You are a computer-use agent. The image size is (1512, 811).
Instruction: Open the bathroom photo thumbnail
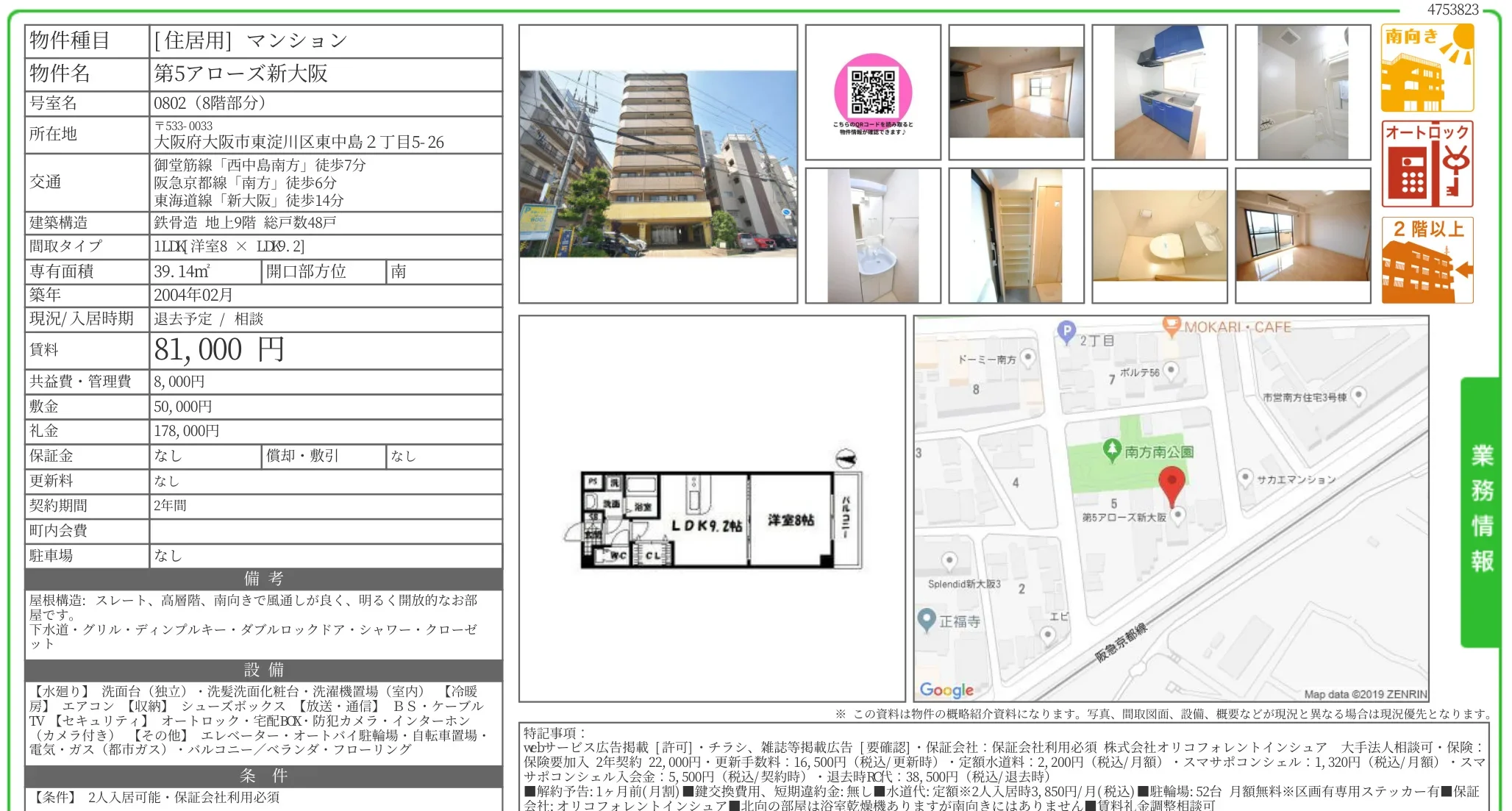(1302, 91)
